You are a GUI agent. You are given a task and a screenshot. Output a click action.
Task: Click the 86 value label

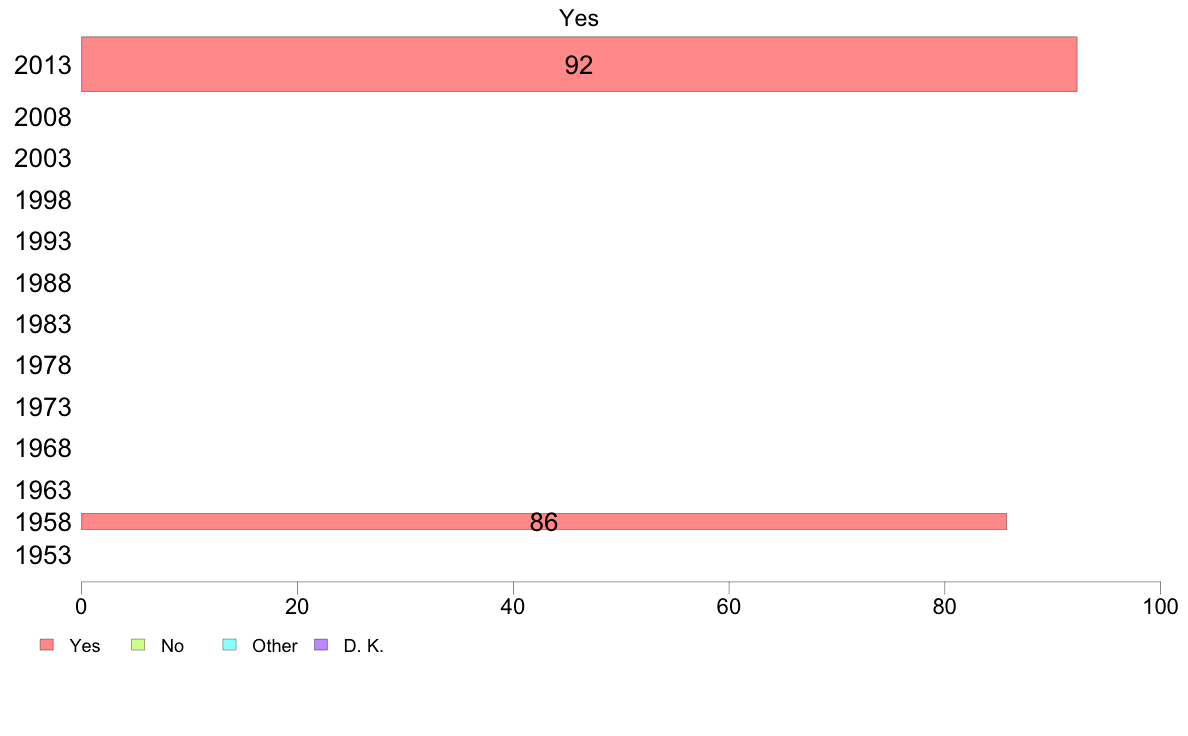pyautogui.click(x=544, y=522)
